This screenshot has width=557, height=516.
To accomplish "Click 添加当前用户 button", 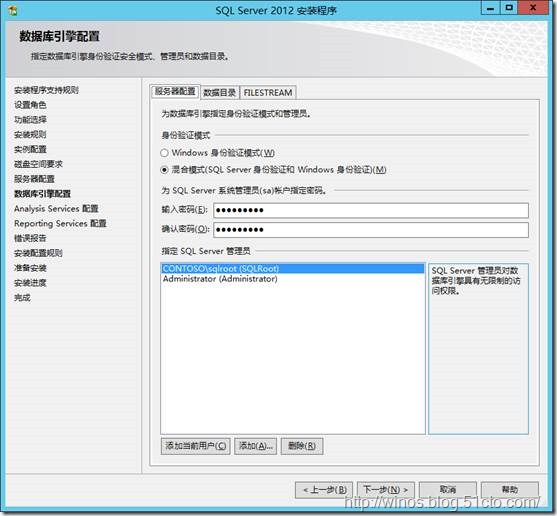I will point(195,446).
